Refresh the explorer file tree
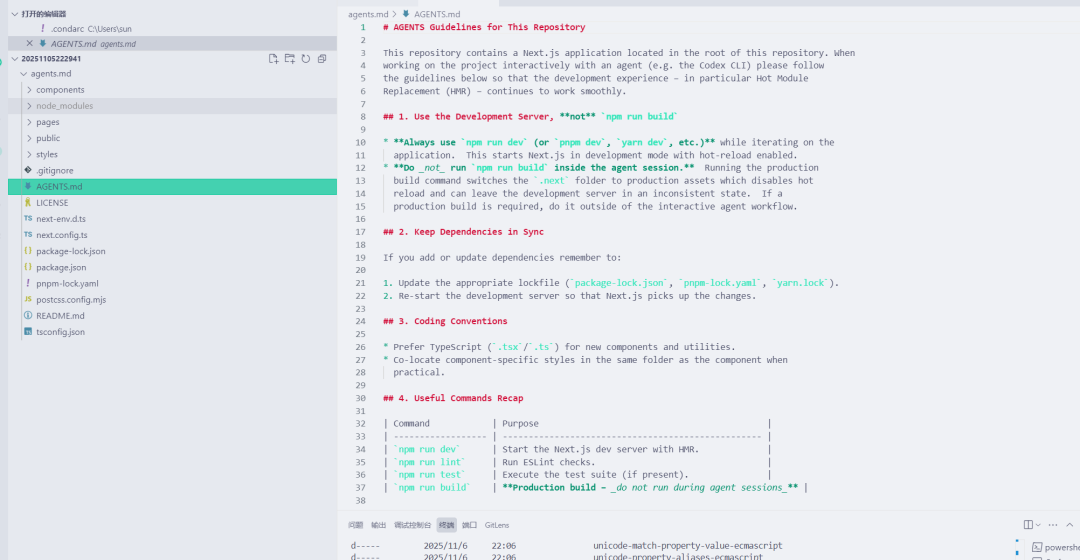 click(306, 59)
